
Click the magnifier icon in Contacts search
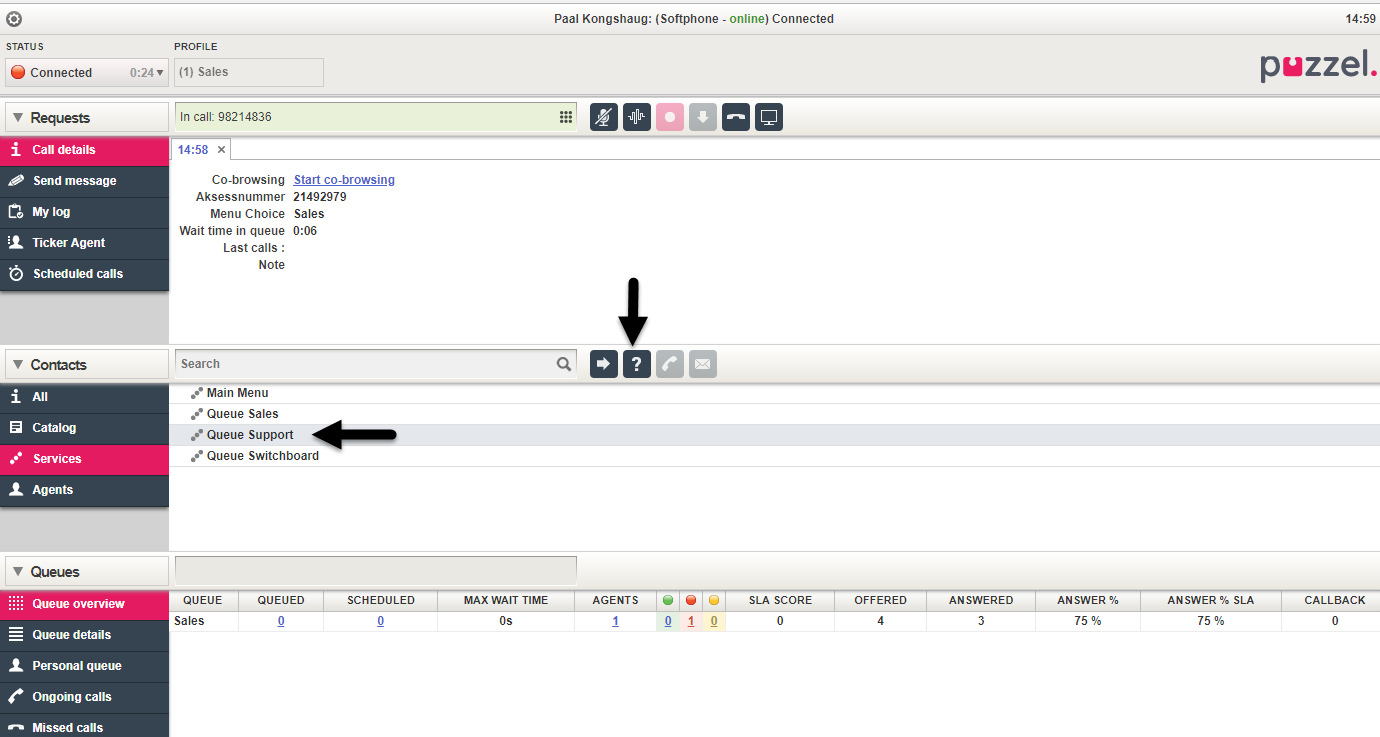564,364
